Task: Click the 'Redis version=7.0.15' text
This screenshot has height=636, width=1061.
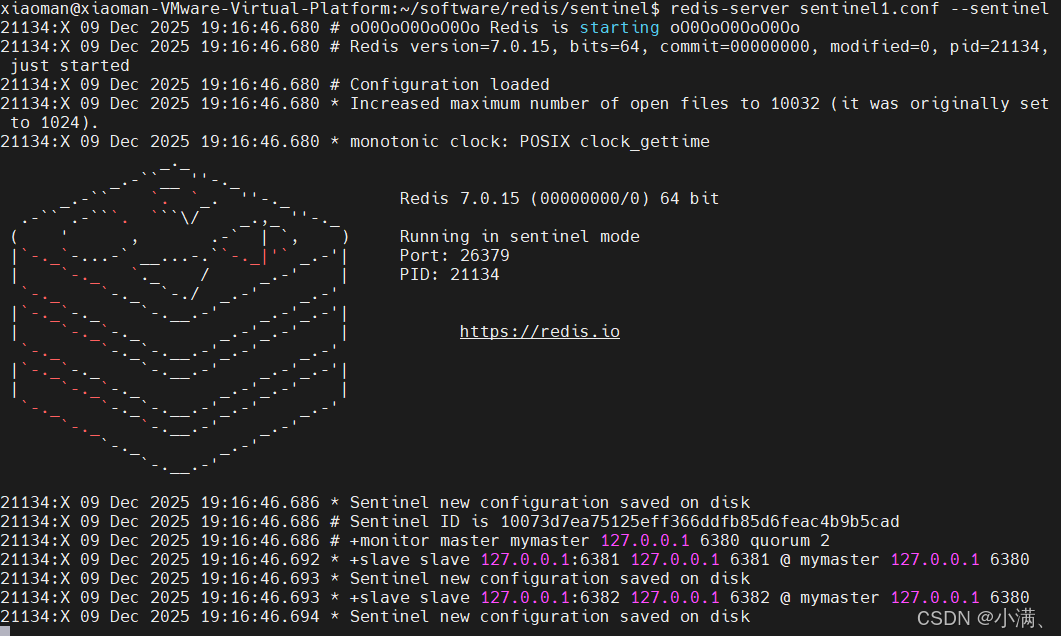Action: point(454,47)
